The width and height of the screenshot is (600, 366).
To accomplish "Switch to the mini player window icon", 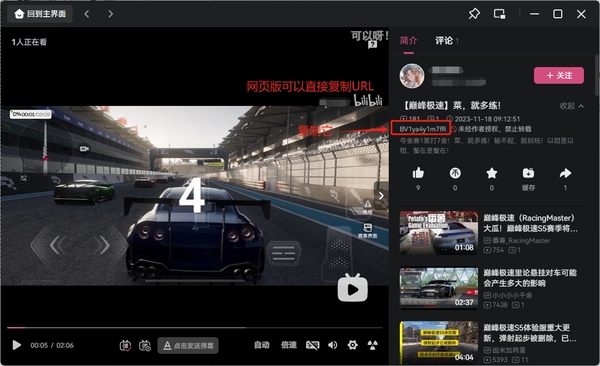I will pos(499,14).
